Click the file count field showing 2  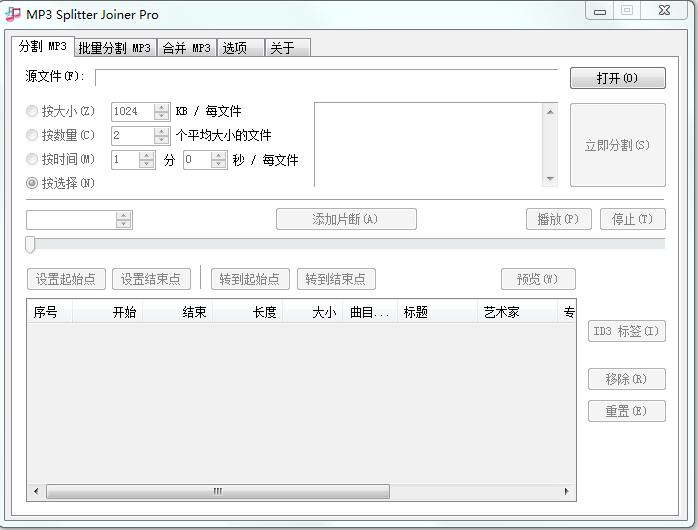tap(132, 135)
